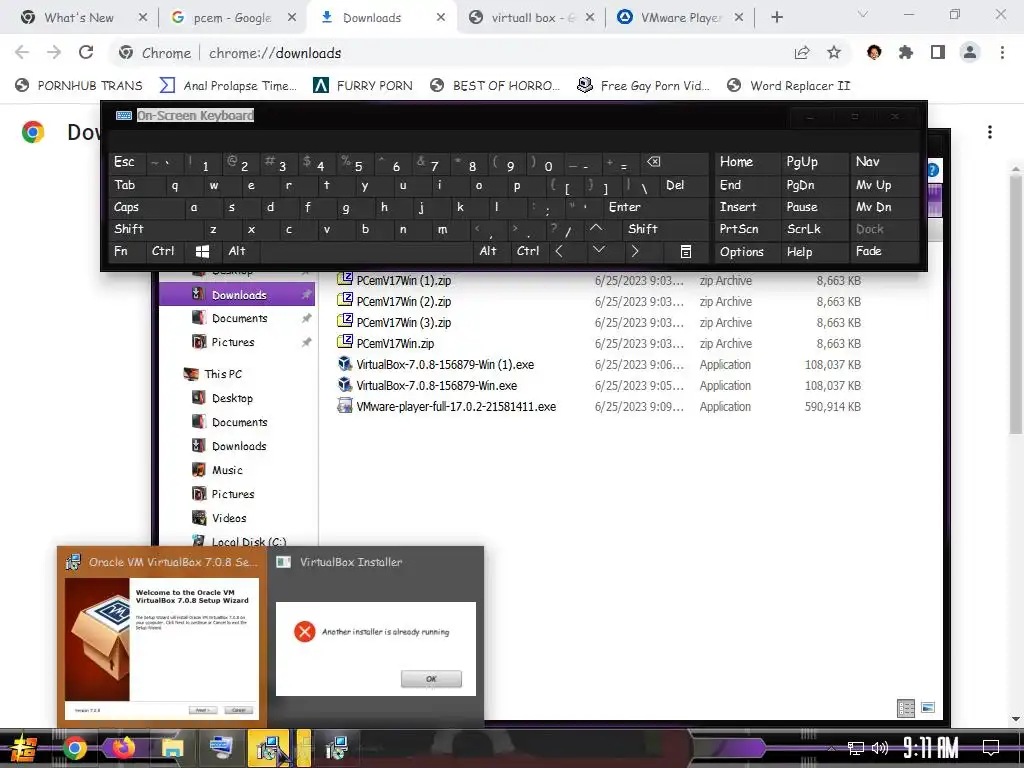The image size is (1024, 768).
Task: Toggle Nav mode on On-Screen Keyboard
Action: (884, 162)
